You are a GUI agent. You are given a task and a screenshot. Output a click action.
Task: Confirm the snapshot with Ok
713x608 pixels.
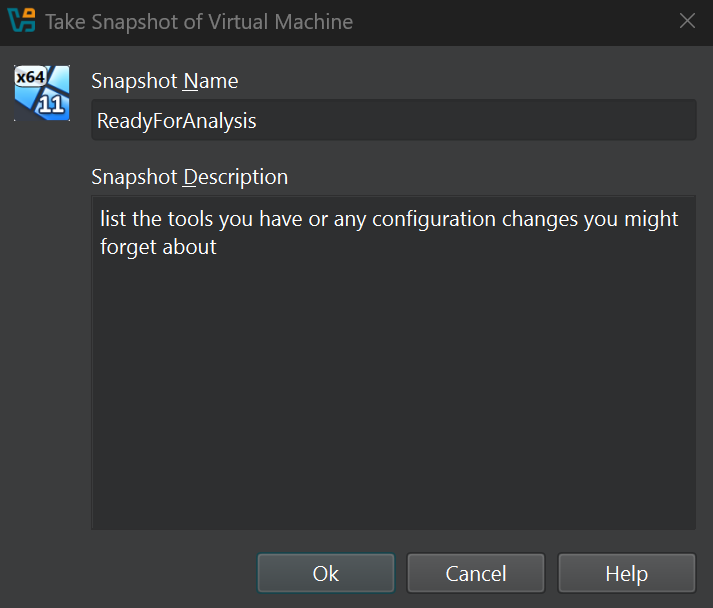[326, 573]
